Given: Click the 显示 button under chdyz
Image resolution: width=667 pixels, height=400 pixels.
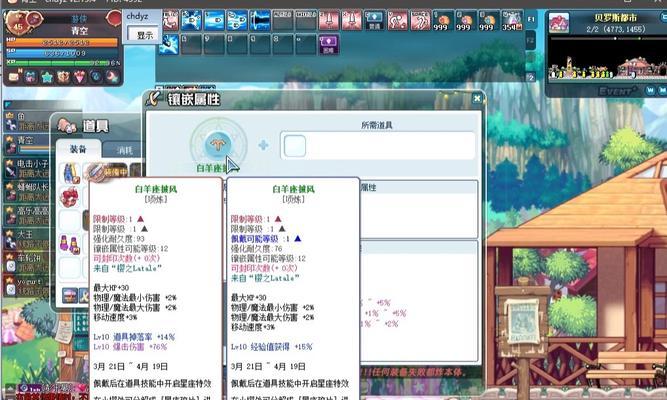Looking at the screenshot, I should 145,35.
